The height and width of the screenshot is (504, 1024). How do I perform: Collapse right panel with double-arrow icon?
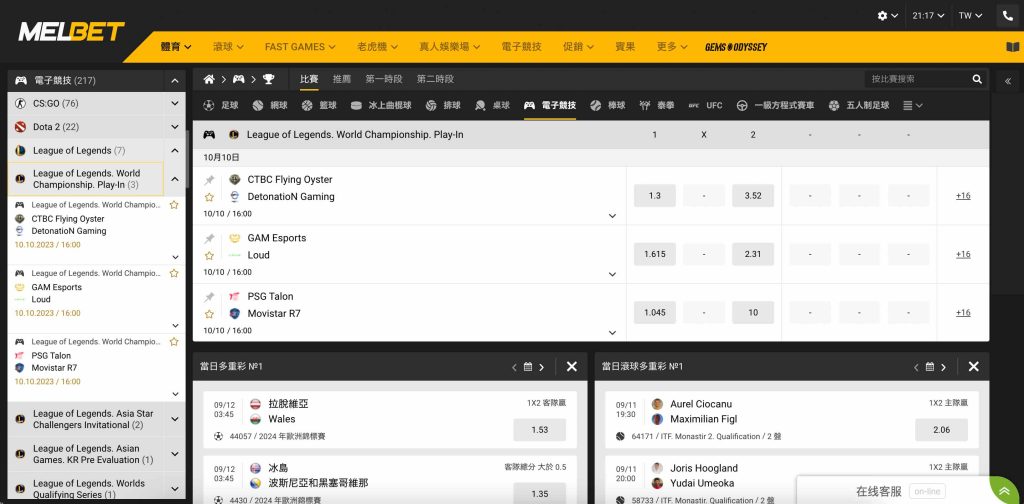coord(1008,81)
